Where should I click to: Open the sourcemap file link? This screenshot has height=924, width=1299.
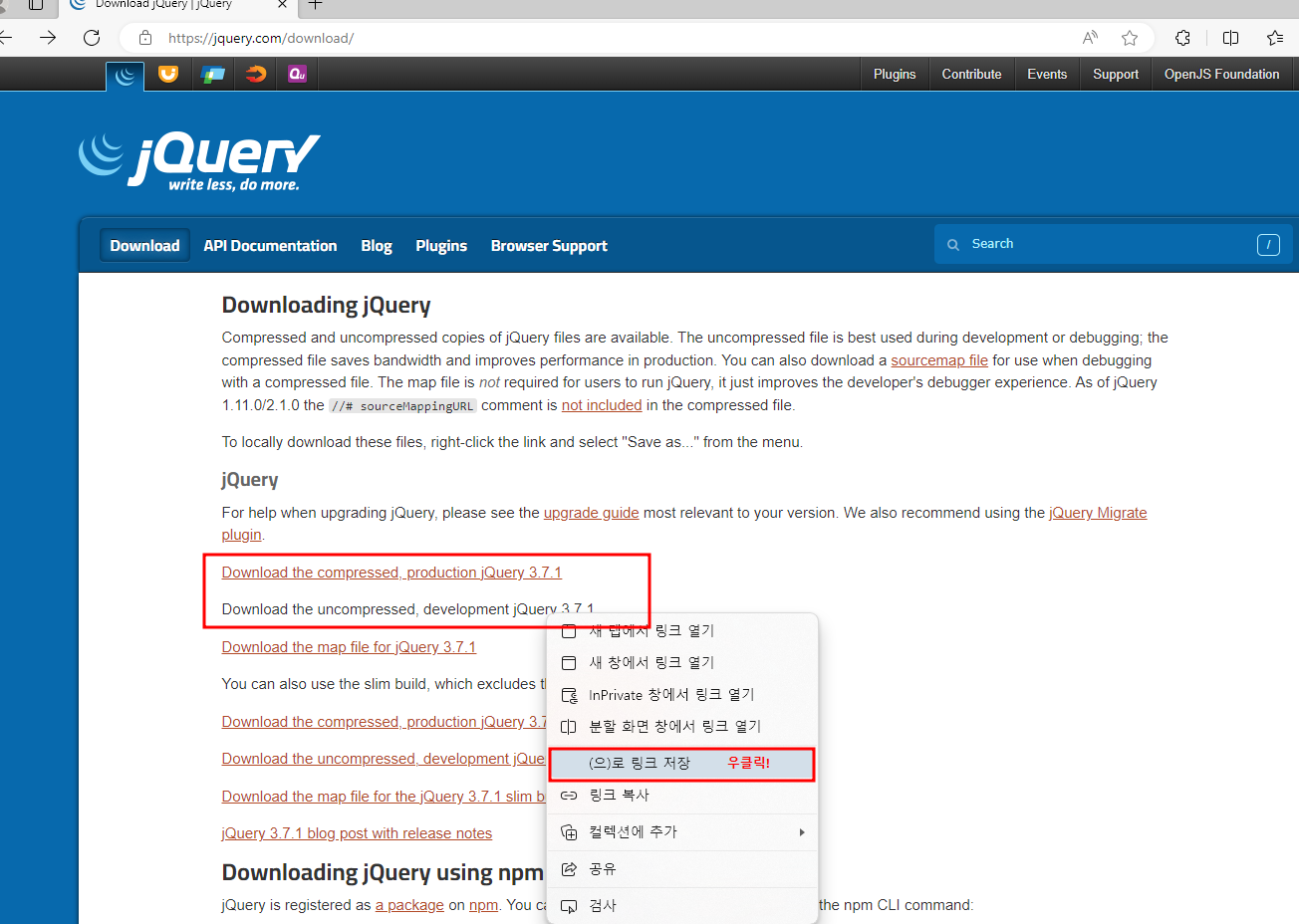coord(939,360)
